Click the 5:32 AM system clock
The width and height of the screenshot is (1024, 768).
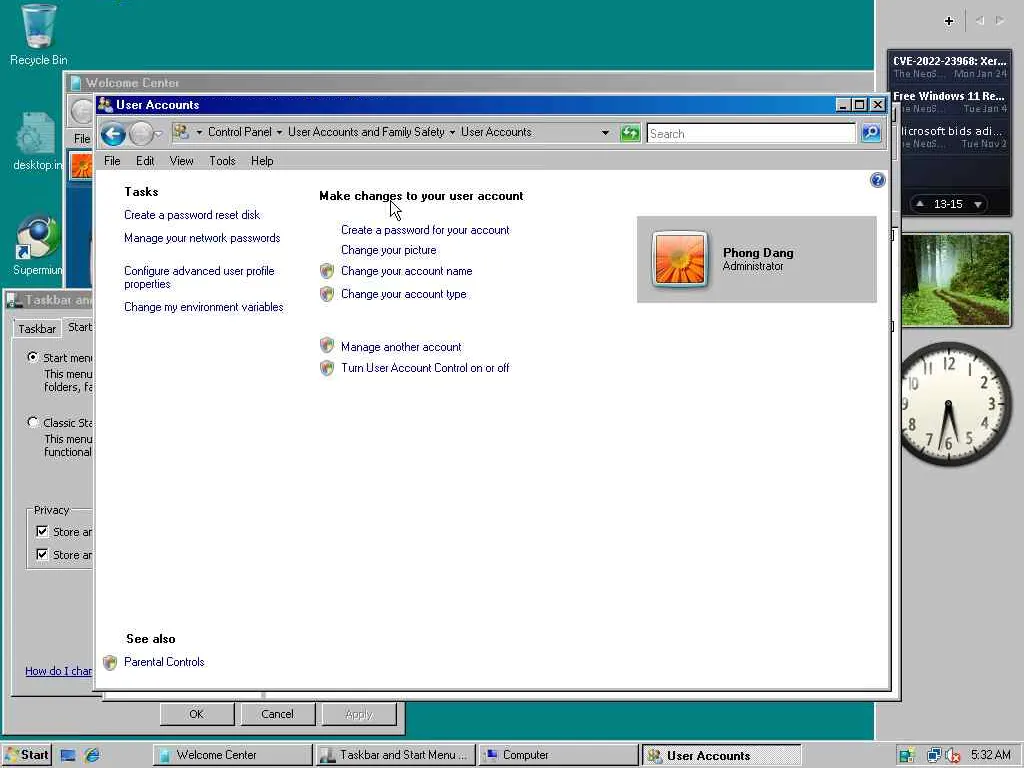pos(990,755)
